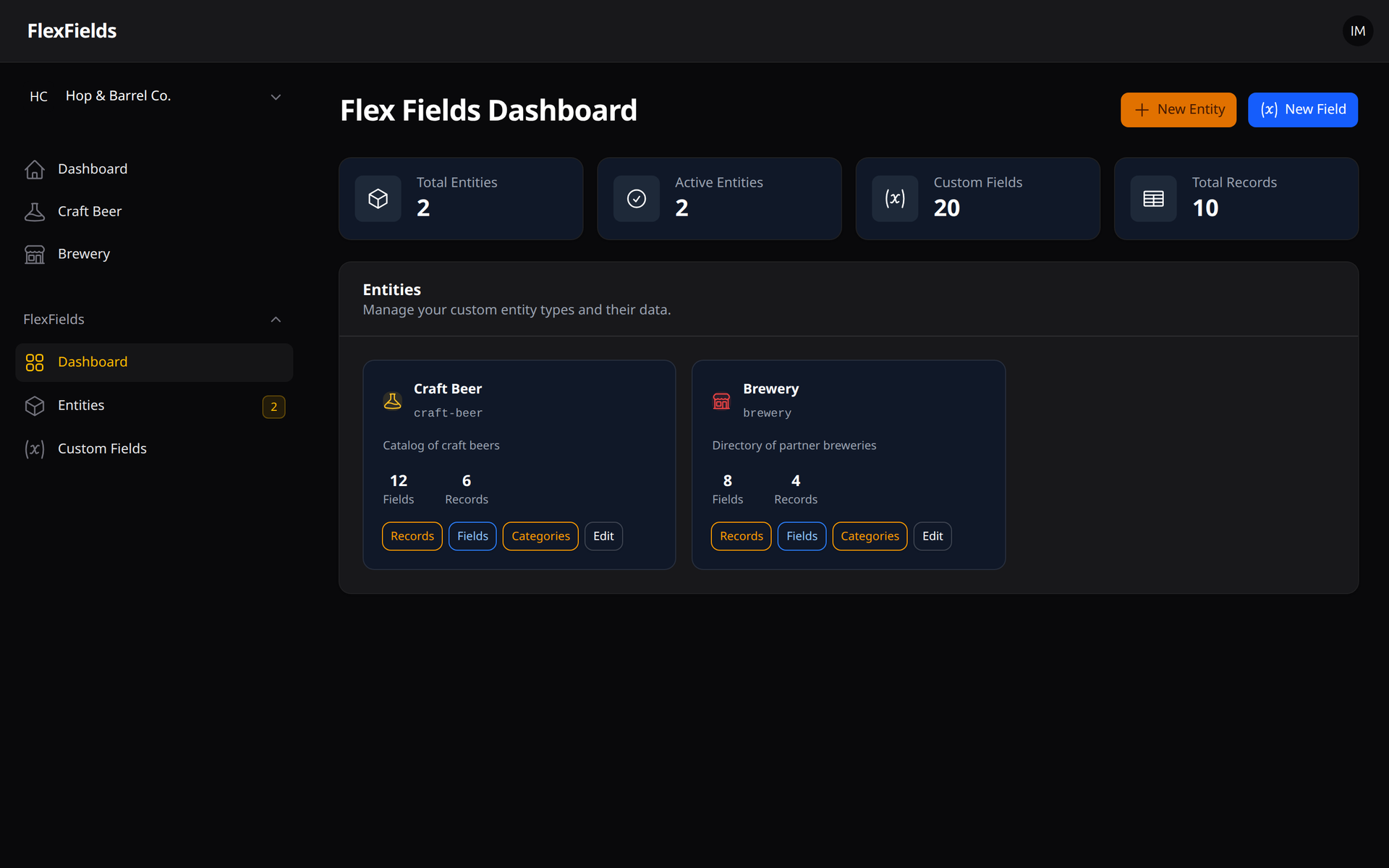The width and height of the screenshot is (1389, 868).
Task: Click the cube icon next to Entities in sidebar
Action: coord(35,406)
